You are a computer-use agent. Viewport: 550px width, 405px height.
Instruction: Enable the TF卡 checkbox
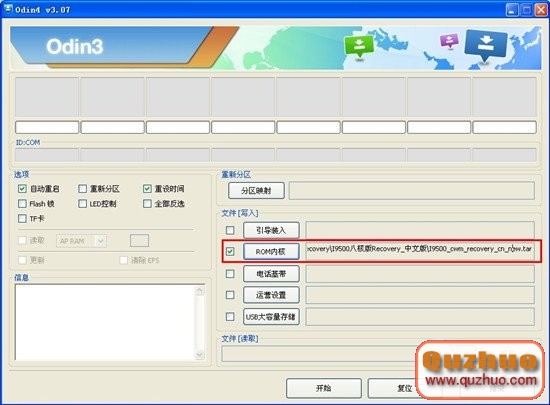22,218
